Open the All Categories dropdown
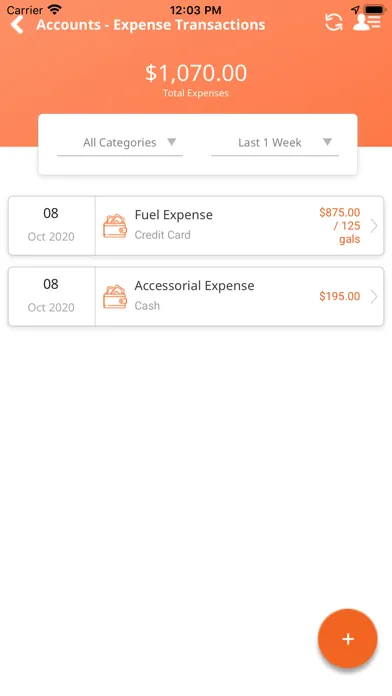The height and width of the screenshot is (696, 392). pos(120,143)
